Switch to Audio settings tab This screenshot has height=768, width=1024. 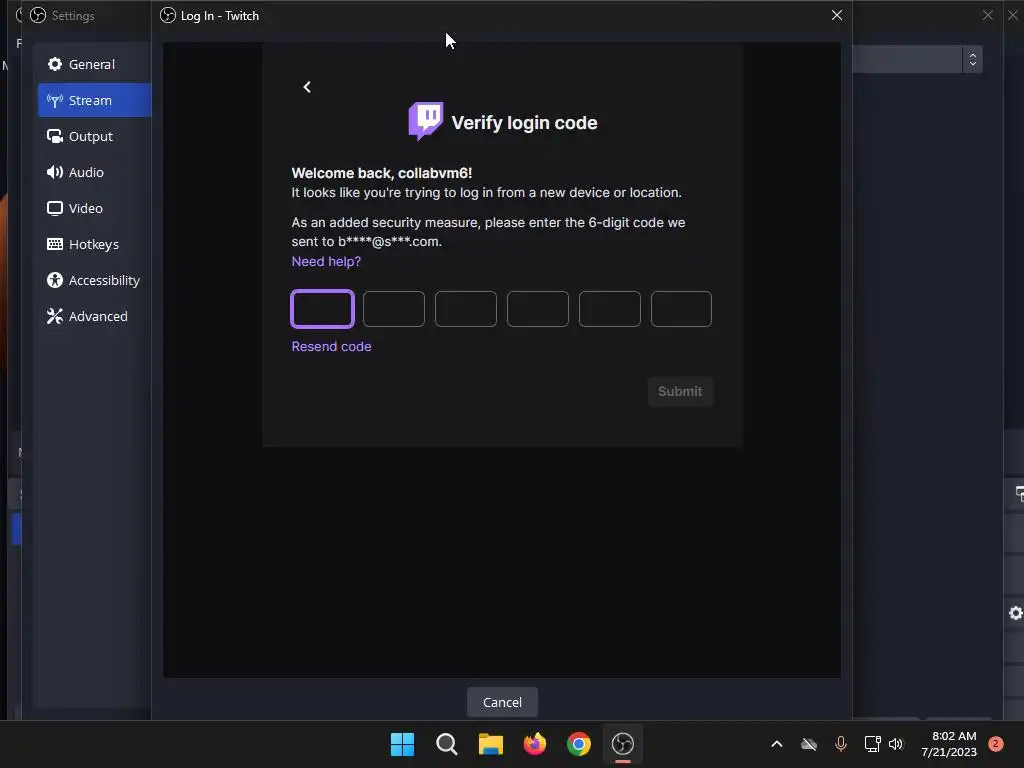(x=94, y=172)
